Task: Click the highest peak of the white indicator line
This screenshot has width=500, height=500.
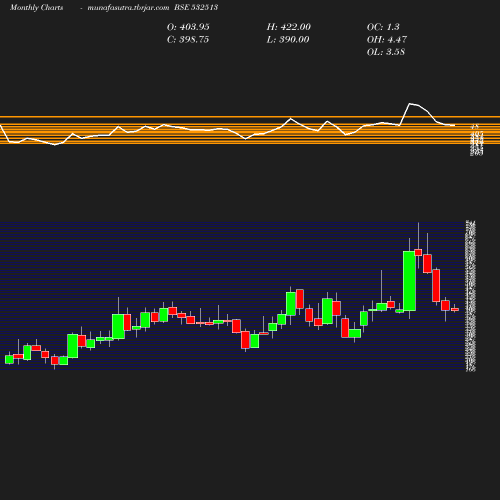Action: (x=410, y=104)
